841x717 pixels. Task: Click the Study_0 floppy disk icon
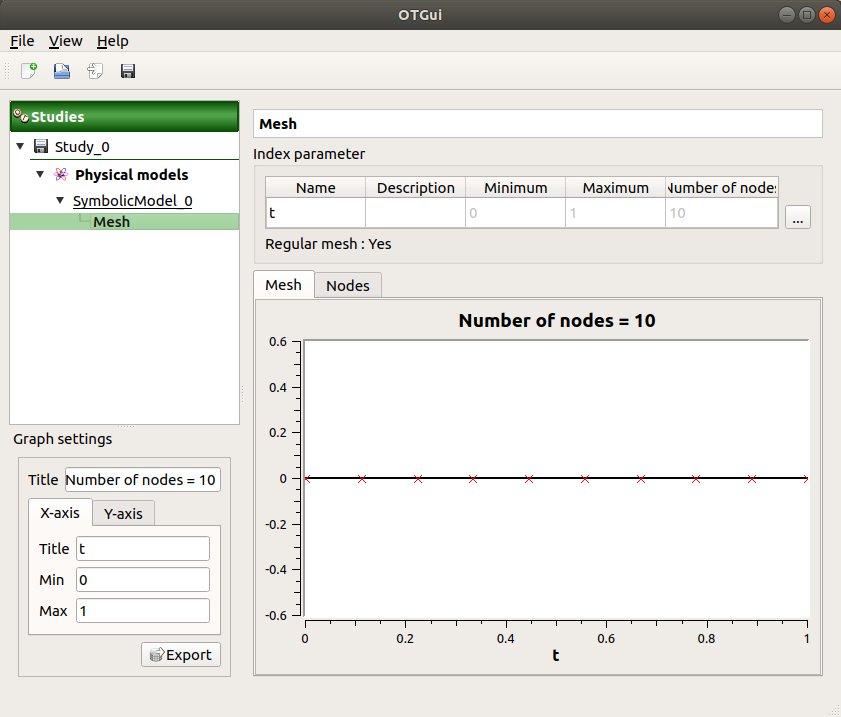[x=41, y=147]
